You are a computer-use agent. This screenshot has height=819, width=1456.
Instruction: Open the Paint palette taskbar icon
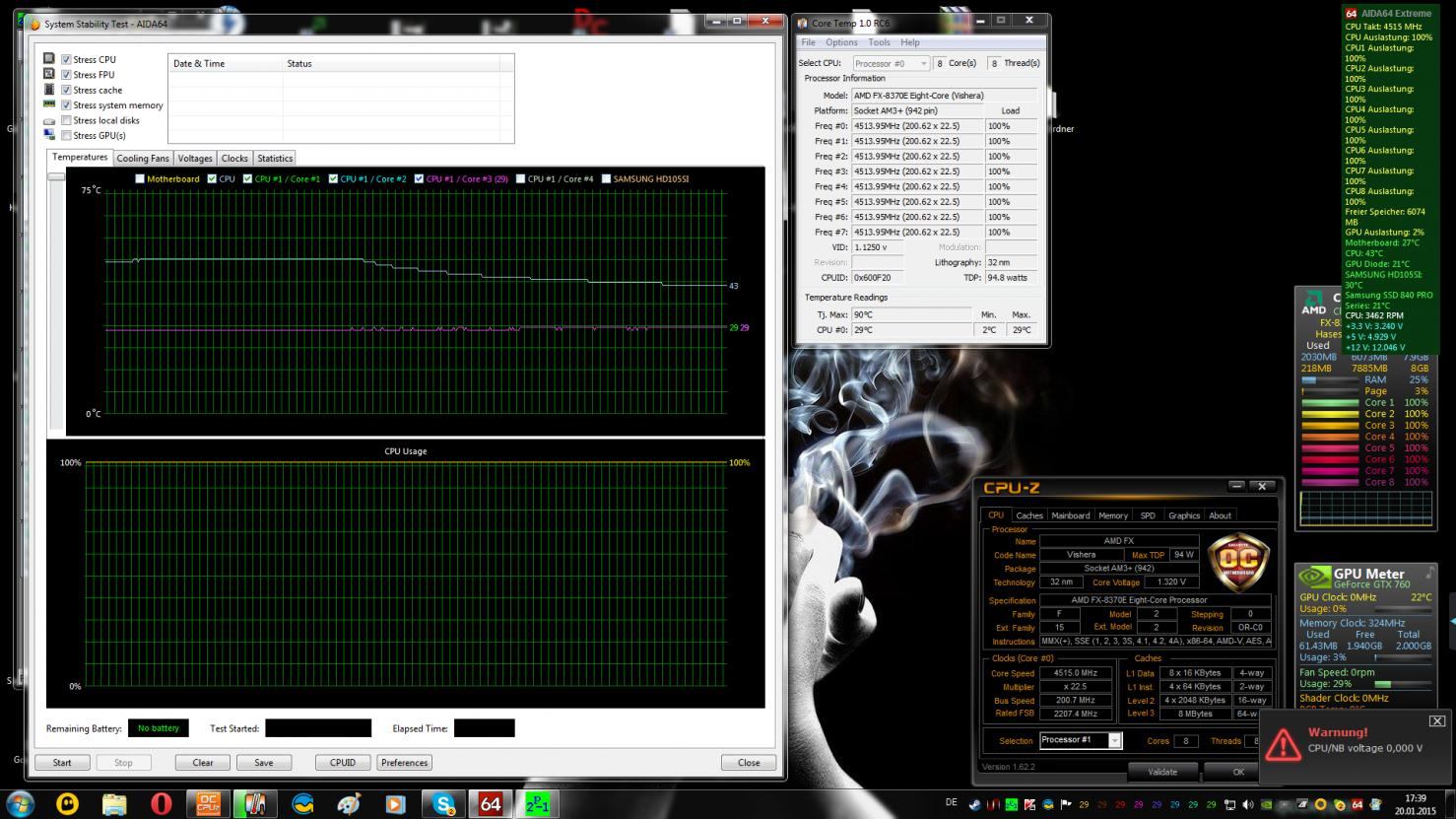pyautogui.click(x=349, y=804)
